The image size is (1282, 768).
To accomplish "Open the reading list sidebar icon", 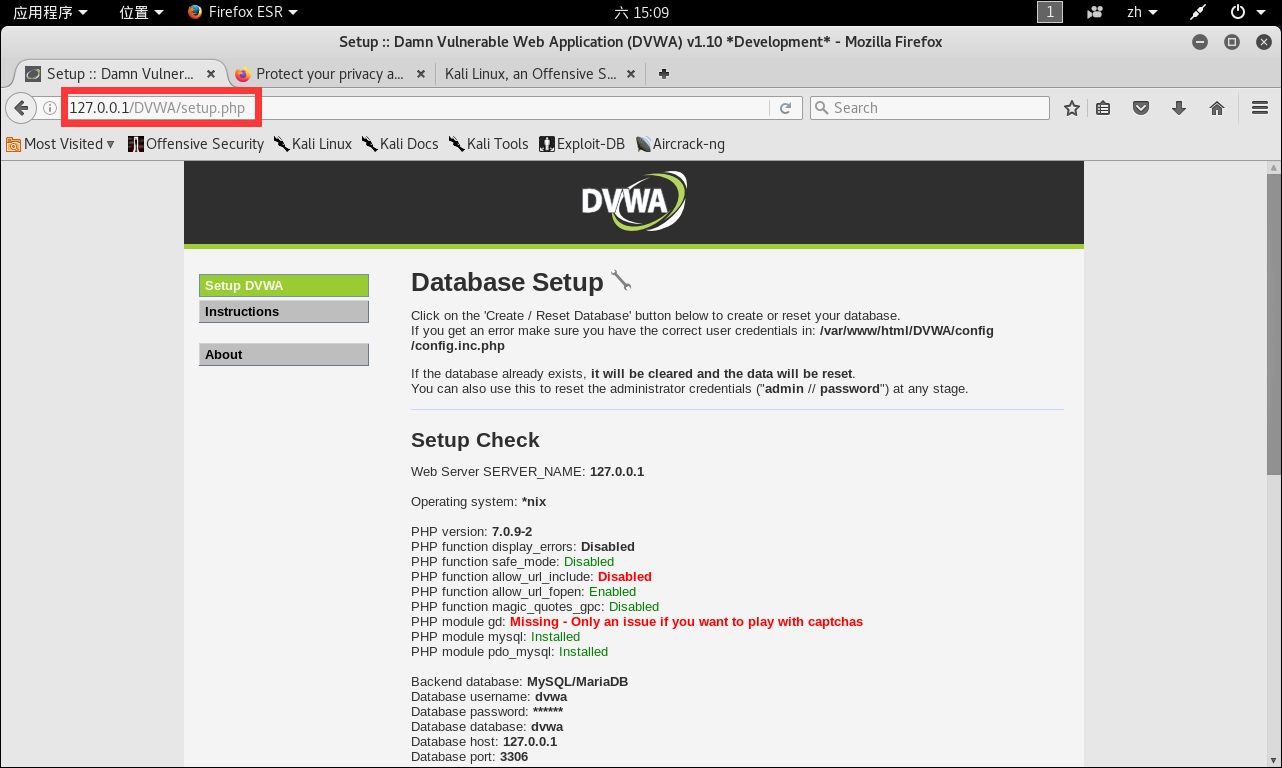I will point(1102,107).
